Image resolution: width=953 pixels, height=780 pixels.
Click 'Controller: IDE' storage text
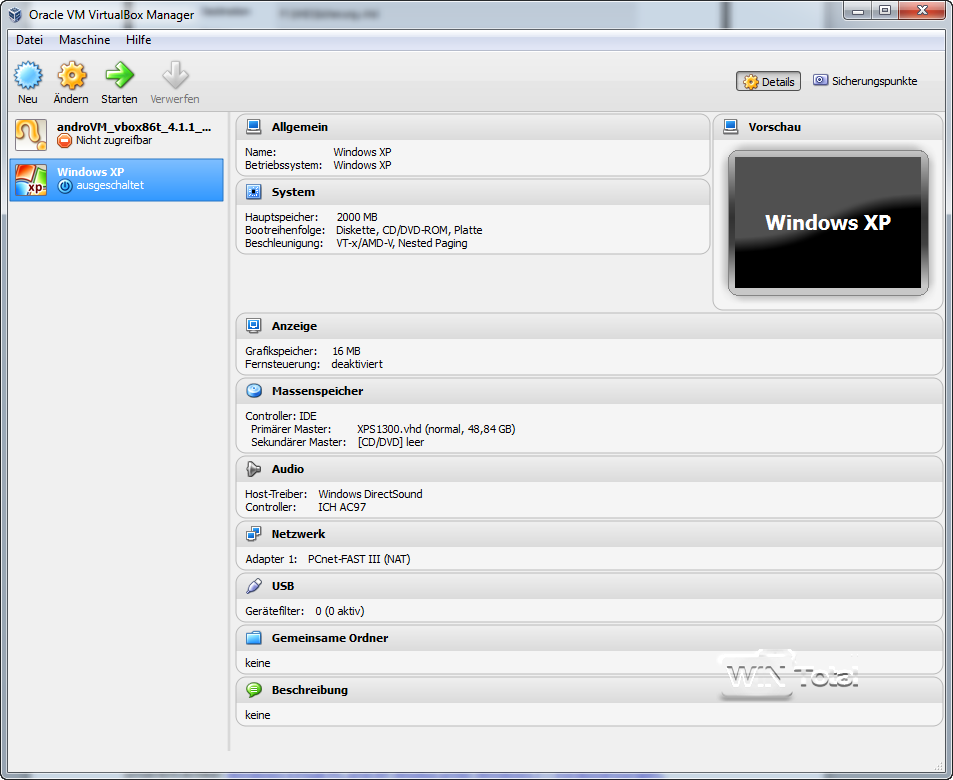[x=281, y=416]
